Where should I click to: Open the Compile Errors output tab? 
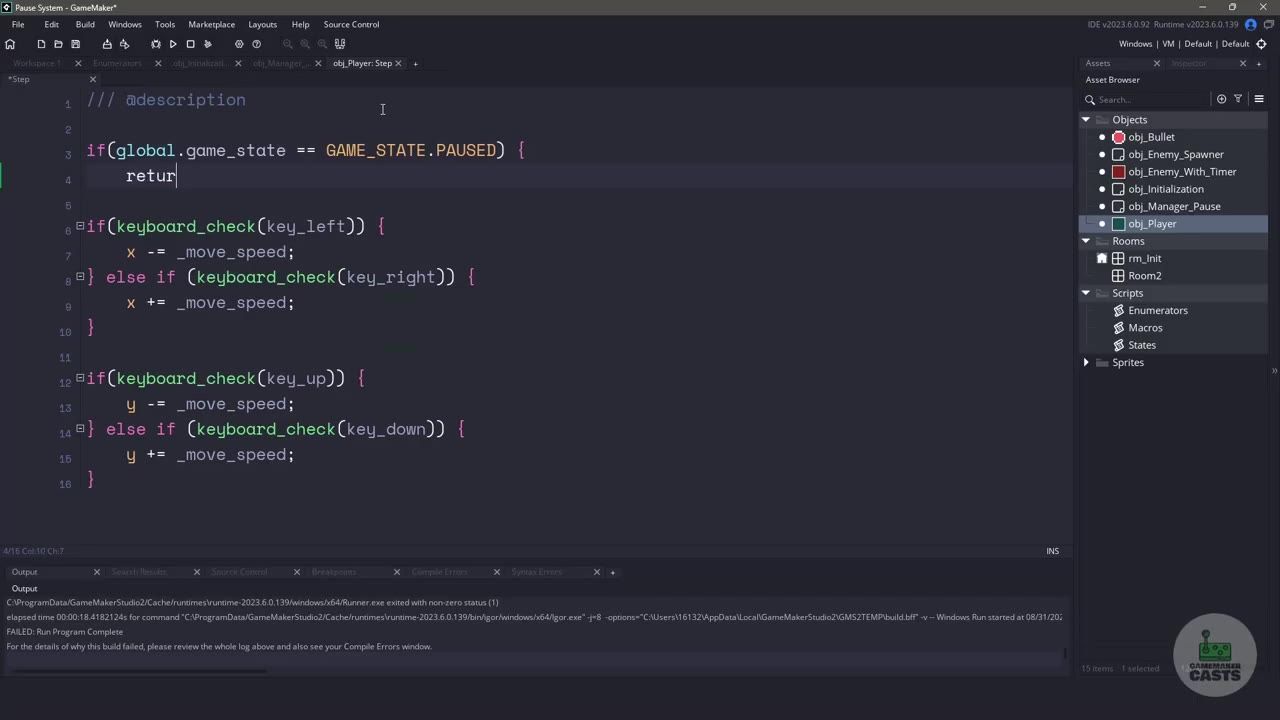point(439,572)
